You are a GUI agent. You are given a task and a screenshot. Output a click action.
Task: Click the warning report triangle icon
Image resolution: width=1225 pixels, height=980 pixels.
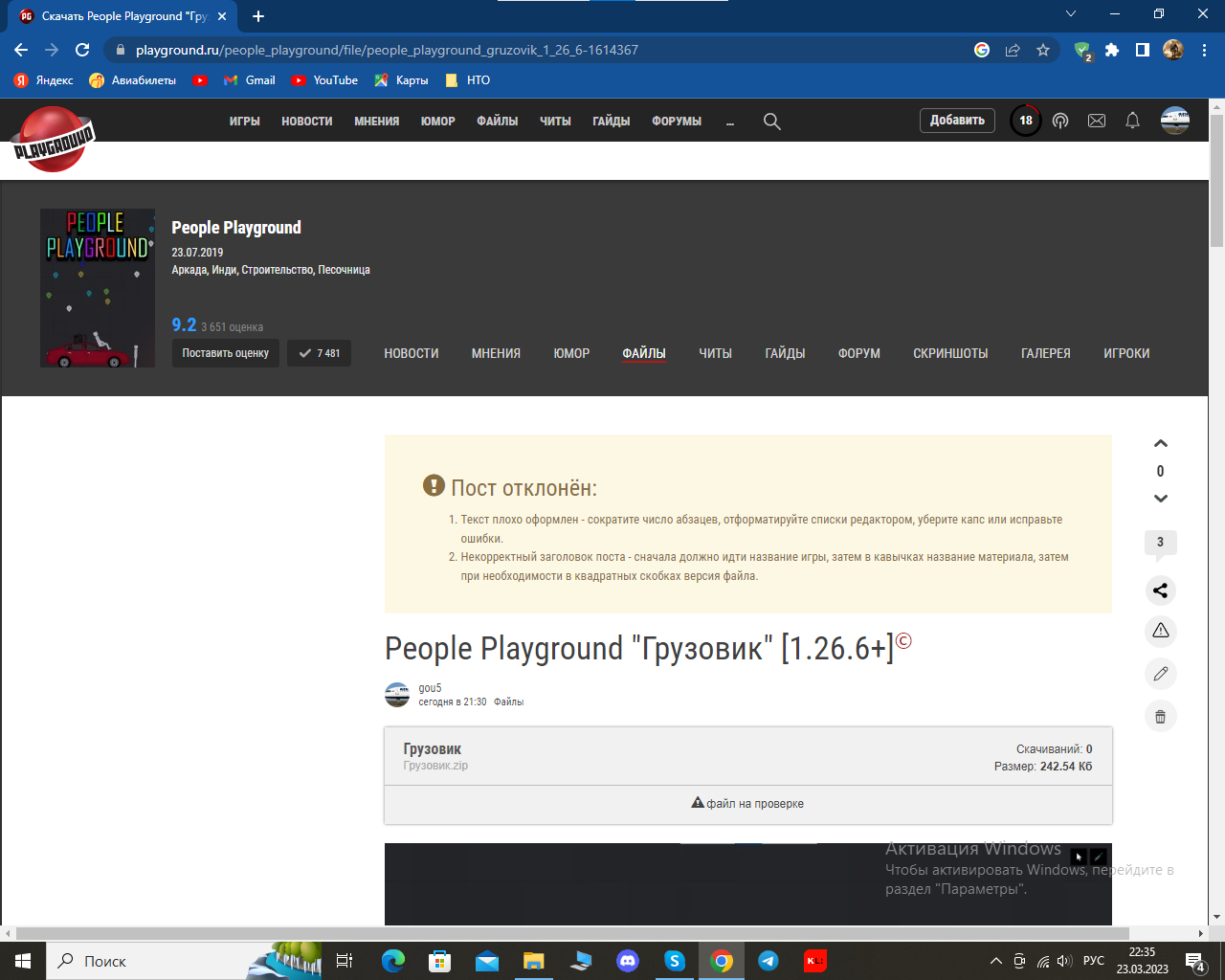1160,631
